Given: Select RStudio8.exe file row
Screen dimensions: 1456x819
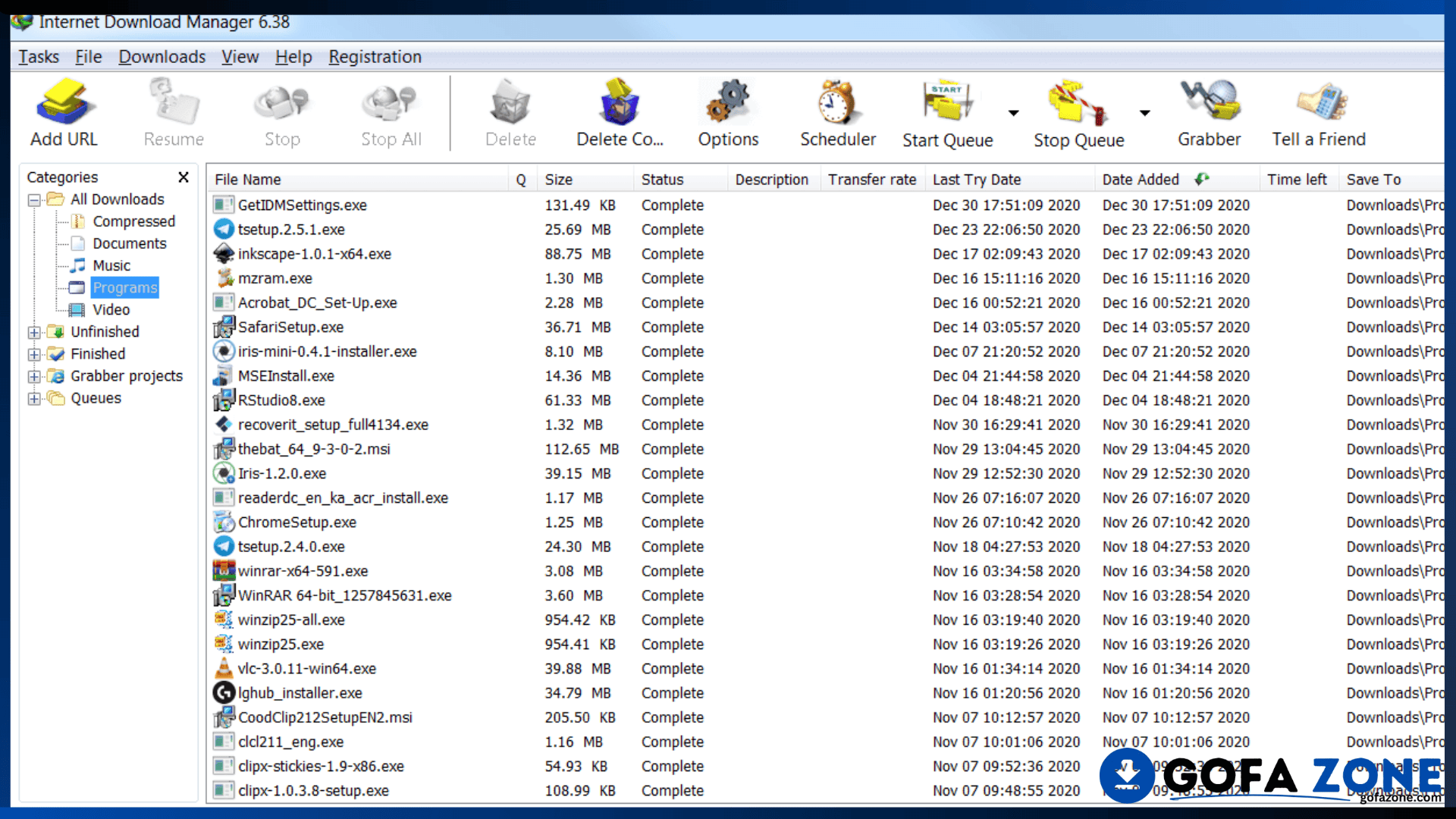Looking at the screenshot, I should click(827, 400).
